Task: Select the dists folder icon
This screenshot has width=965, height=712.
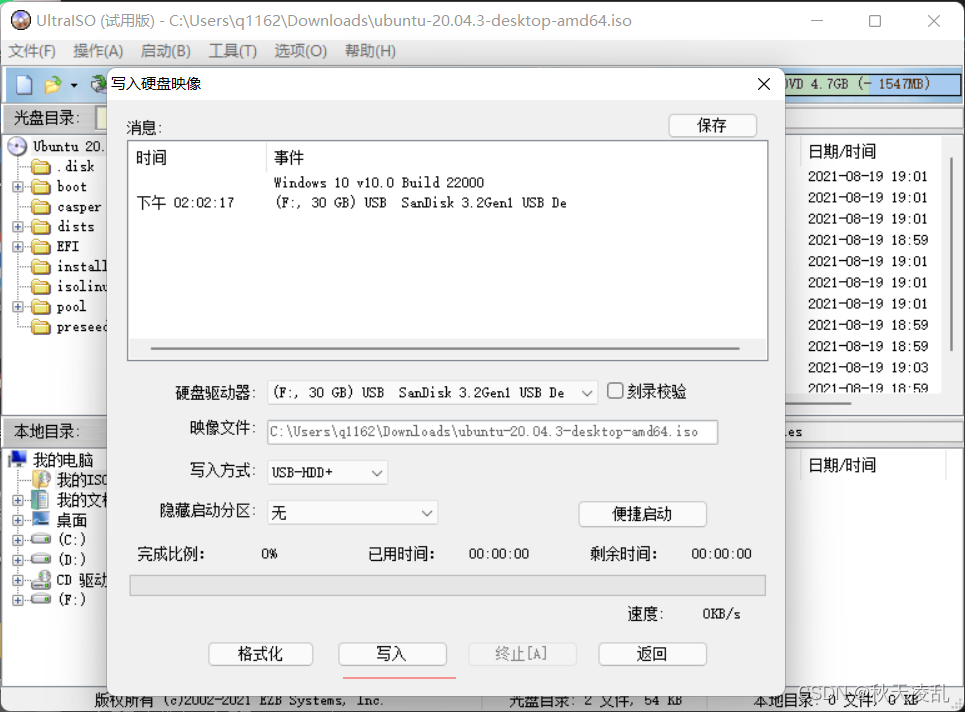Action: tap(41, 226)
